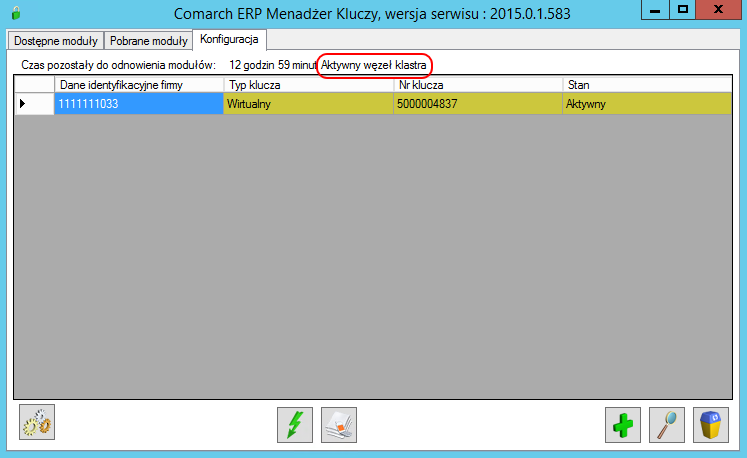Select key number 5000004837 cell

tap(478, 103)
